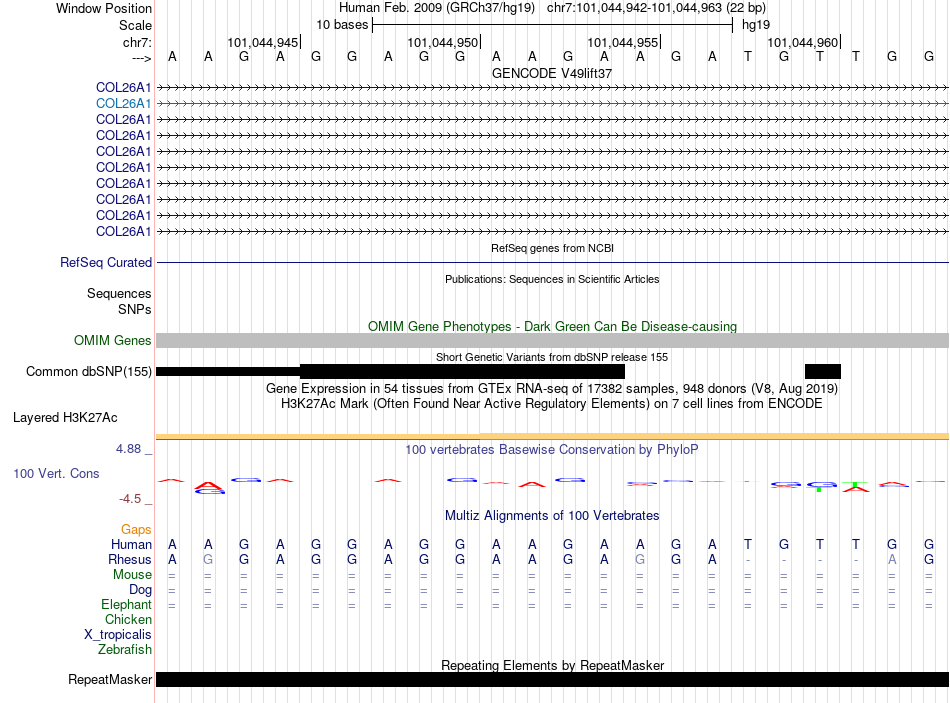This screenshot has width=950, height=703.
Task: Click the Chicken alignment row label
Action: point(128,619)
